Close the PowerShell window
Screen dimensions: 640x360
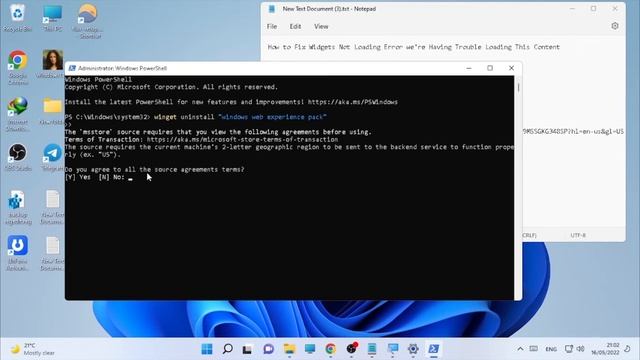point(511,68)
